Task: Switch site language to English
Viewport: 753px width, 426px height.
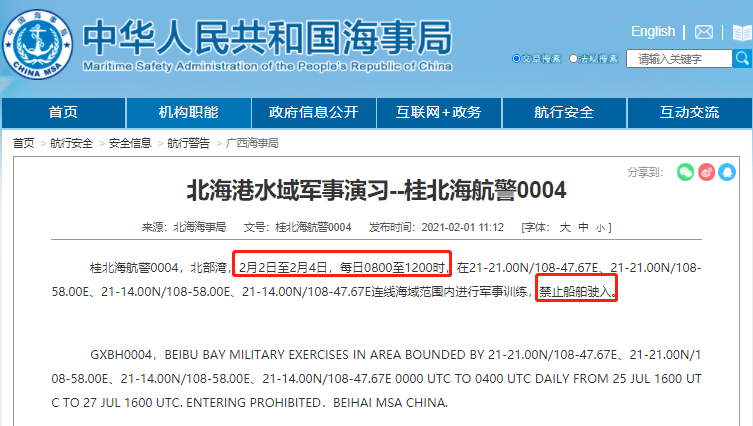Action: (x=653, y=31)
